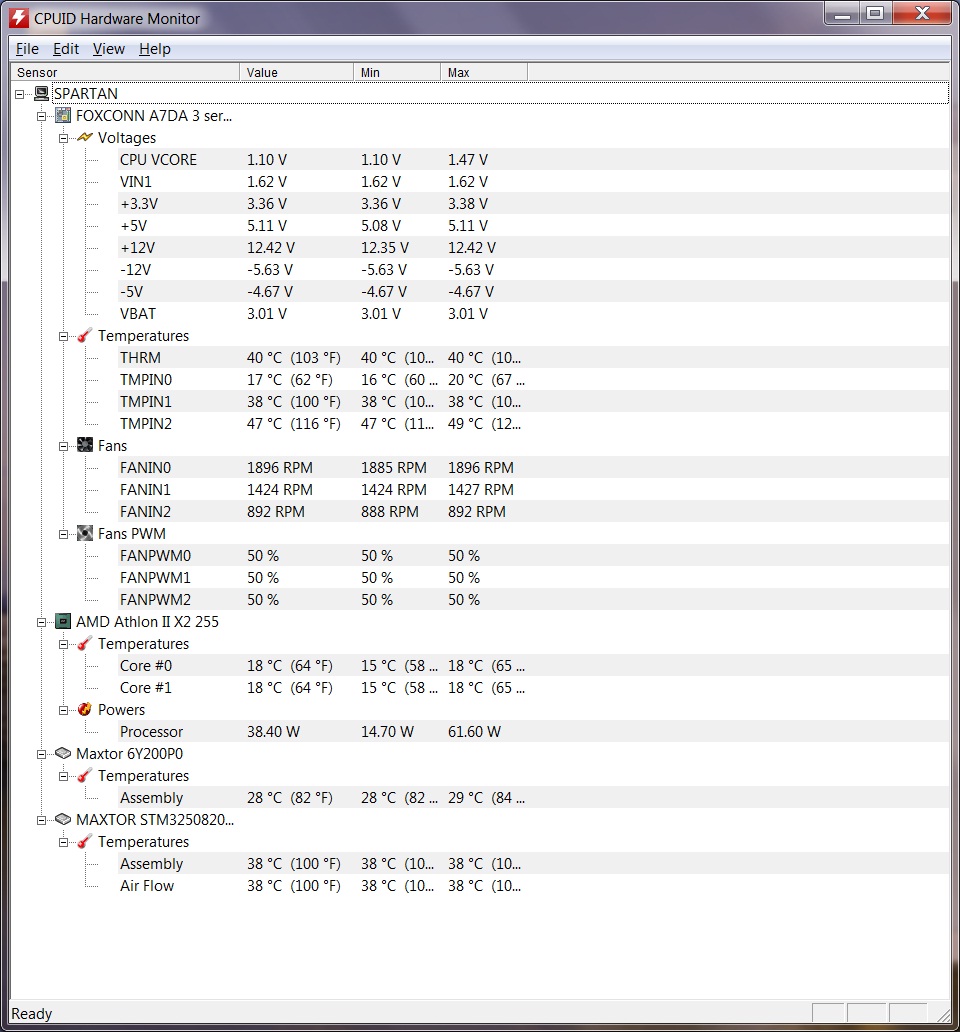The image size is (960, 1032).
Task: Collapse the MAXTOR STM3250820 node
Action: [41, 820]
